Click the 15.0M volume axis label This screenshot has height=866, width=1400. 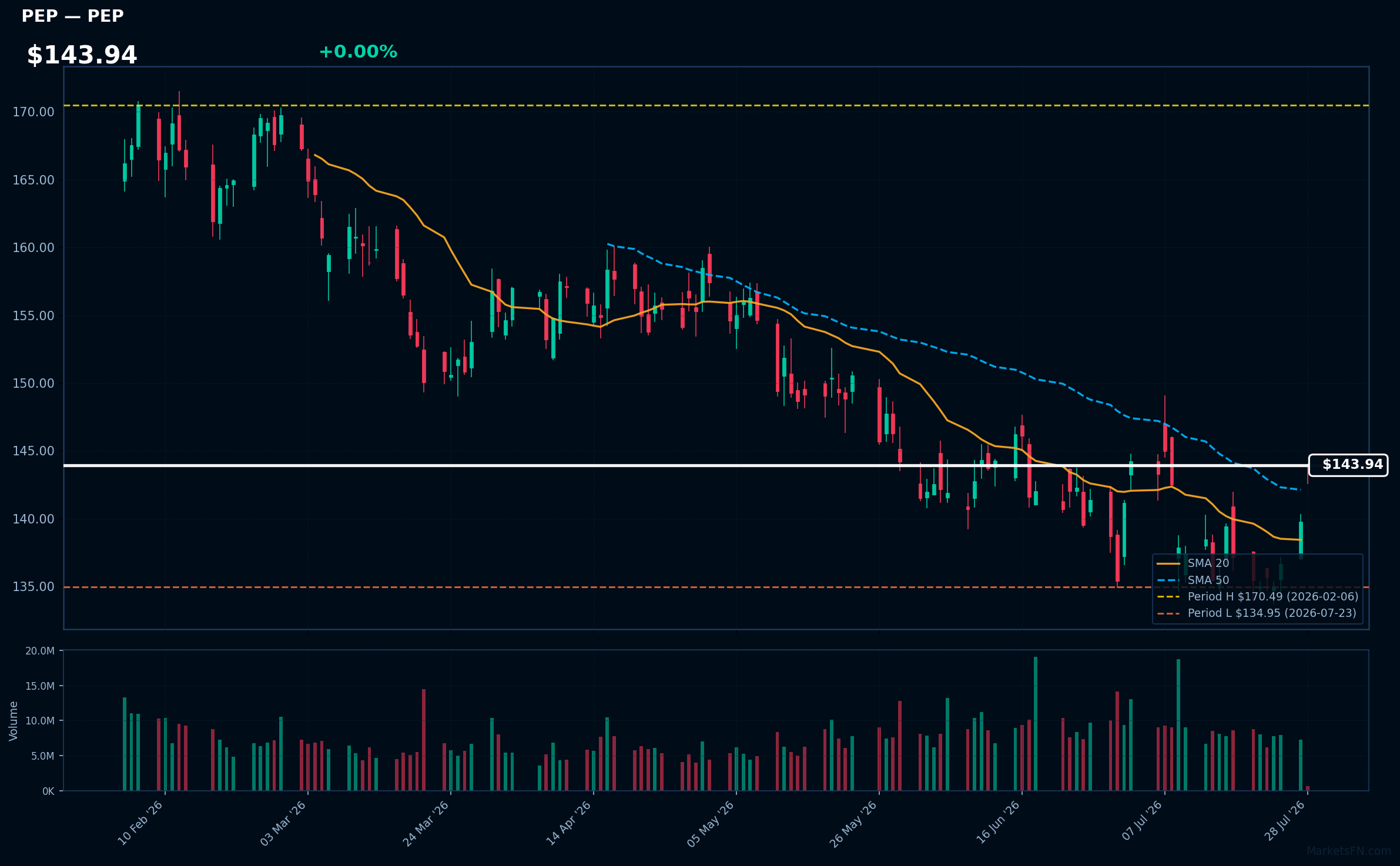40,686
